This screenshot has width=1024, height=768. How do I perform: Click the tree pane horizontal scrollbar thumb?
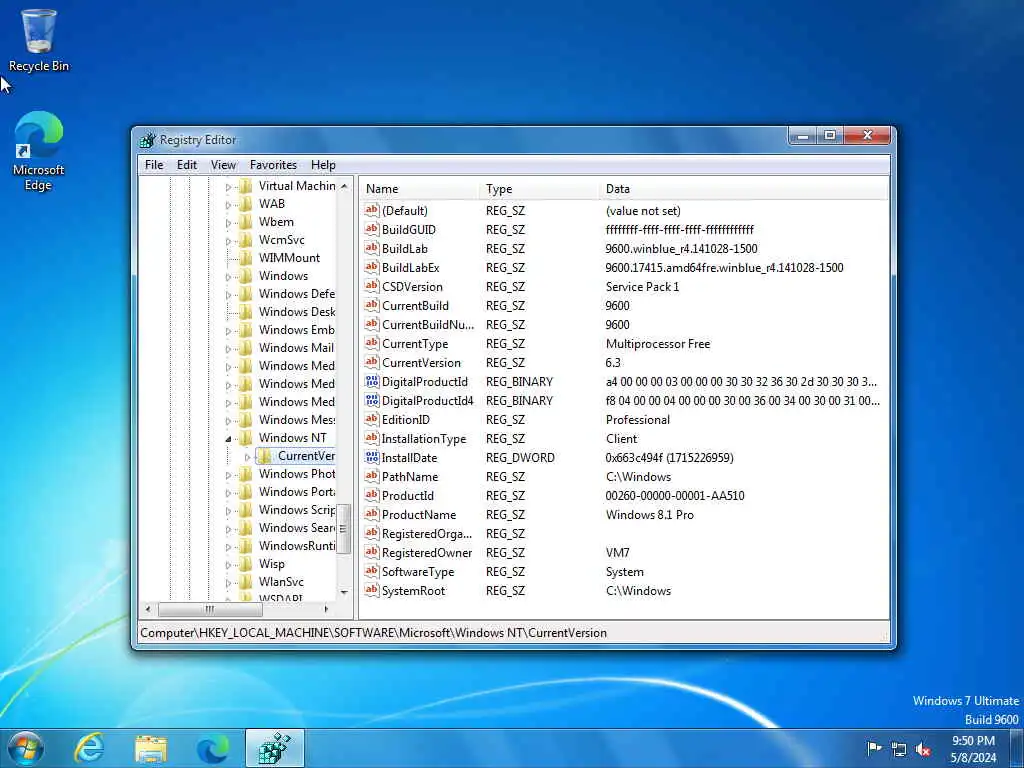pyautogui.click(x=210, y=609)
